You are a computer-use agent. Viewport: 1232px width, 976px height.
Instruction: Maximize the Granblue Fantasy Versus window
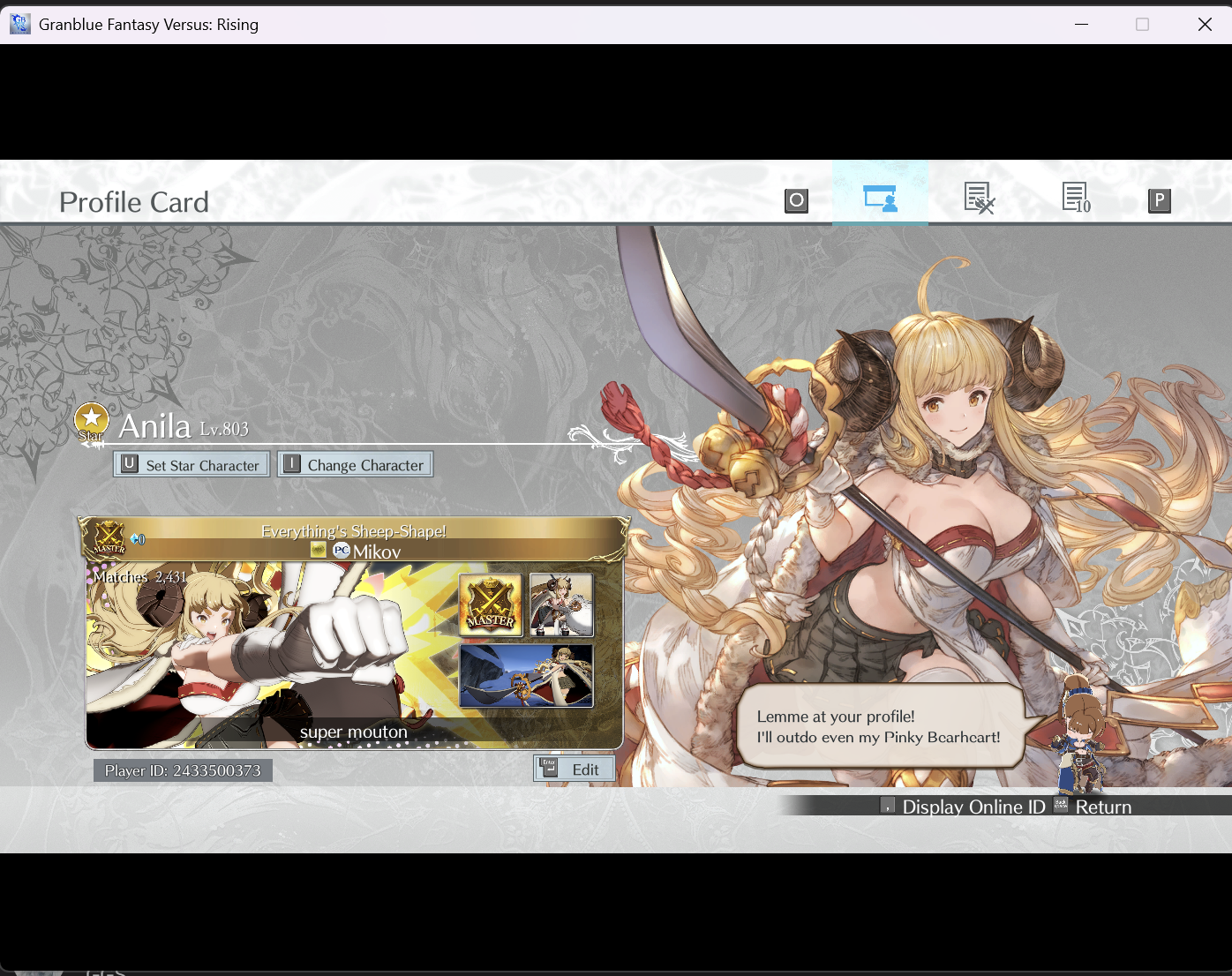(x=1142, y=24)
